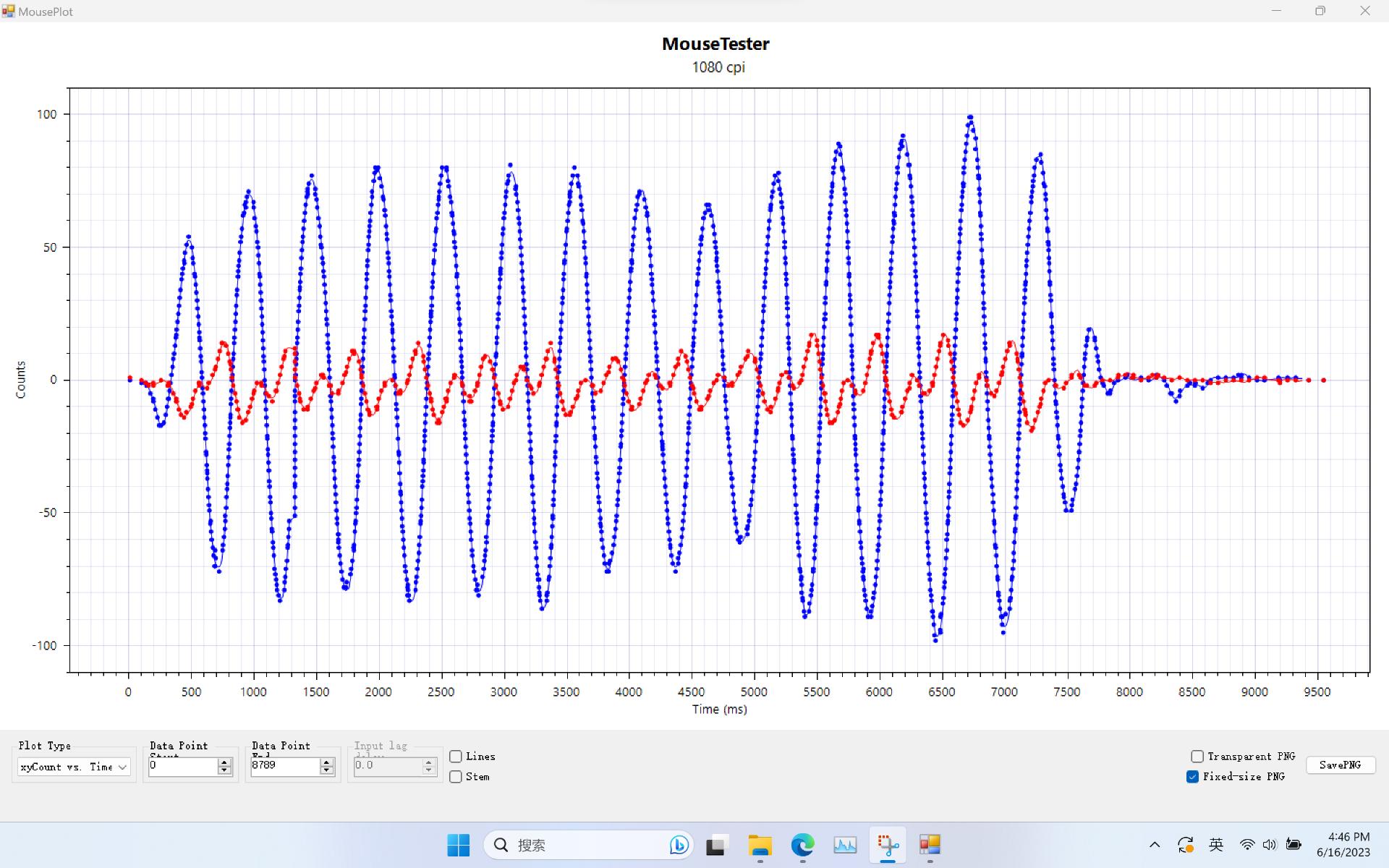Uncheck the Fixed-size PNG option
The height and width of the screenshot is (868, 1389).
pos(1192,777)
